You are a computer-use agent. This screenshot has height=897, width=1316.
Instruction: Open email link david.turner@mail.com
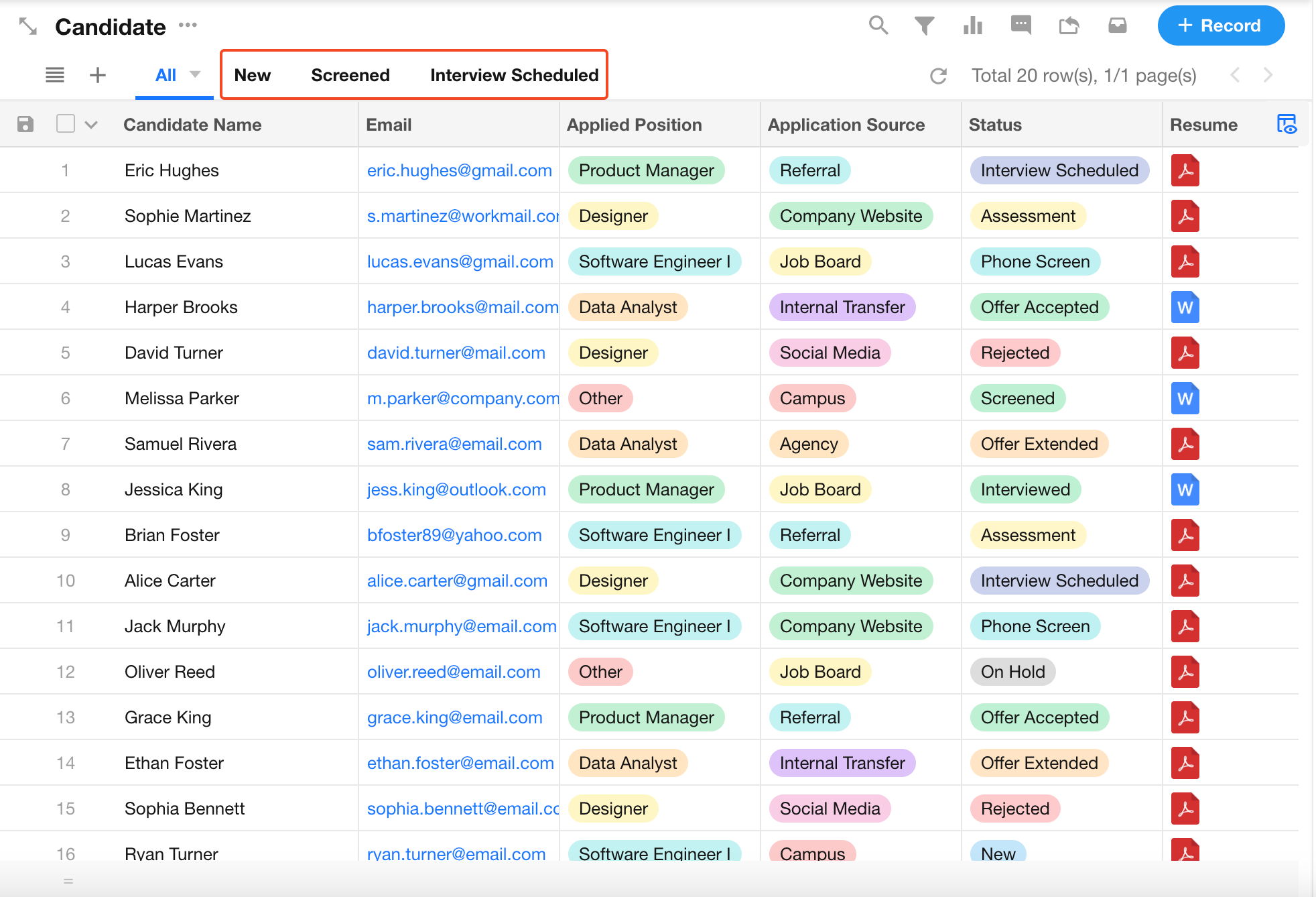(x=456, y=353)
